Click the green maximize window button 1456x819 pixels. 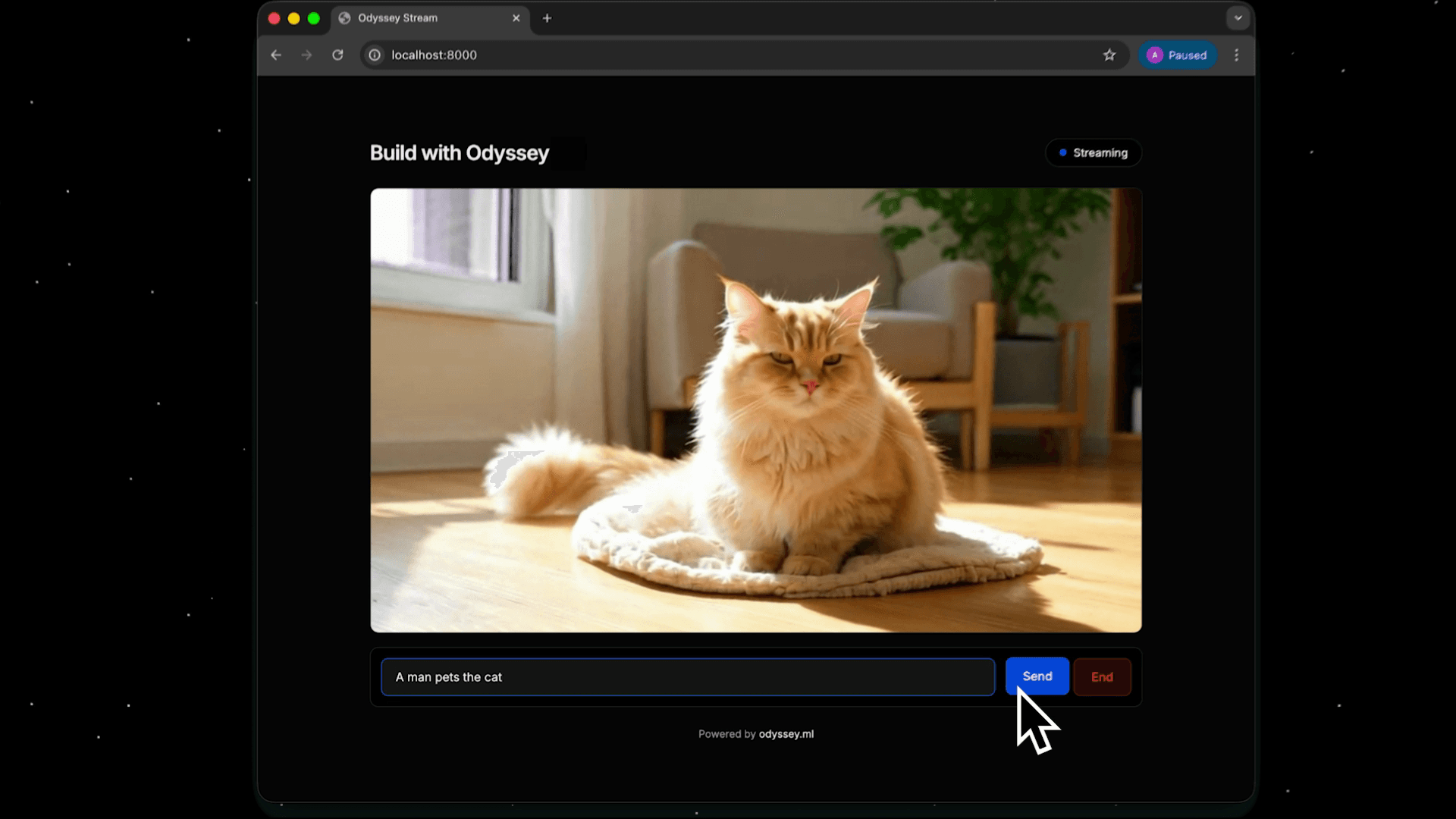click(314, 18)
